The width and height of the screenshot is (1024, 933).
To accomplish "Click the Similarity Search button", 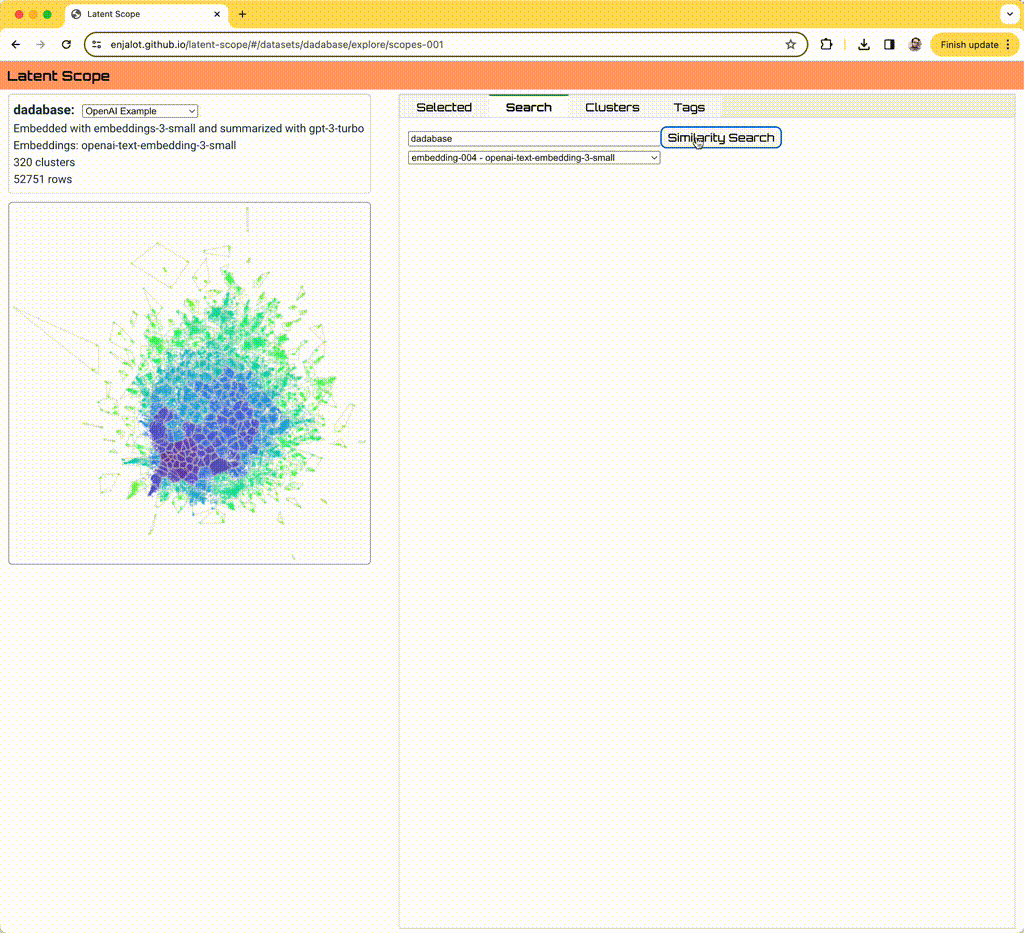I will (x=721, y=138).
